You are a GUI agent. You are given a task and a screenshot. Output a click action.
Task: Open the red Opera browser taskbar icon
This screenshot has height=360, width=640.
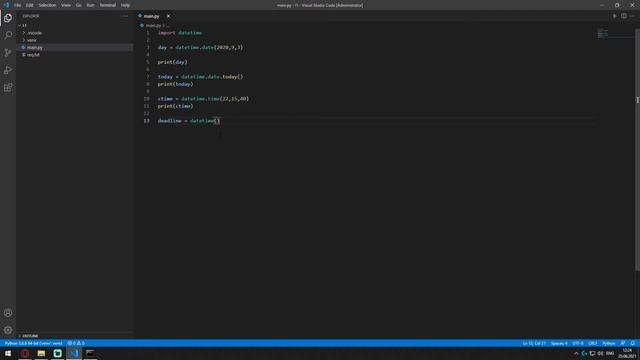point(24,353)
